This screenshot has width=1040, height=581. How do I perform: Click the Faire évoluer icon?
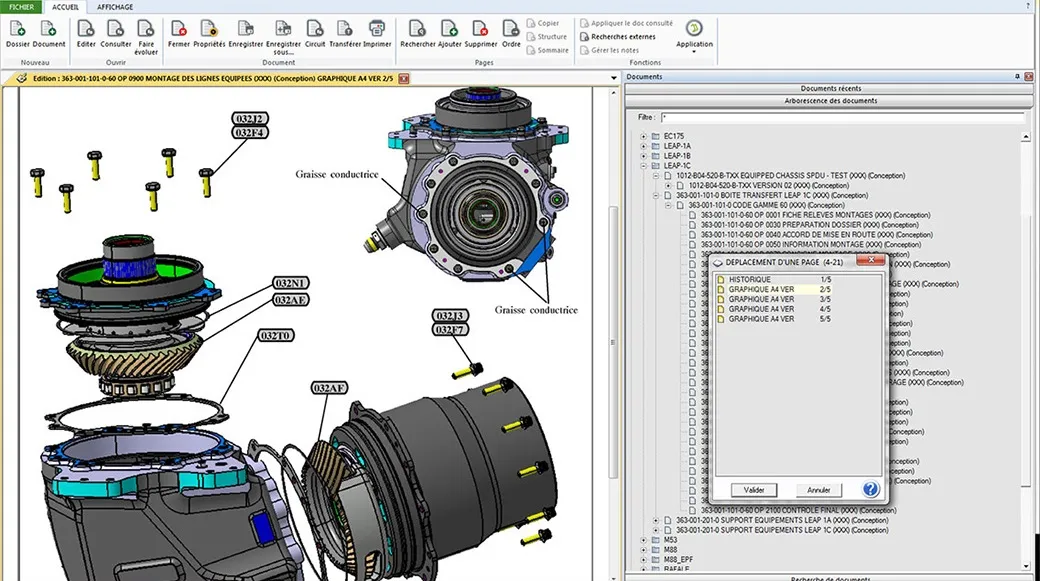(x=147, y=29)
